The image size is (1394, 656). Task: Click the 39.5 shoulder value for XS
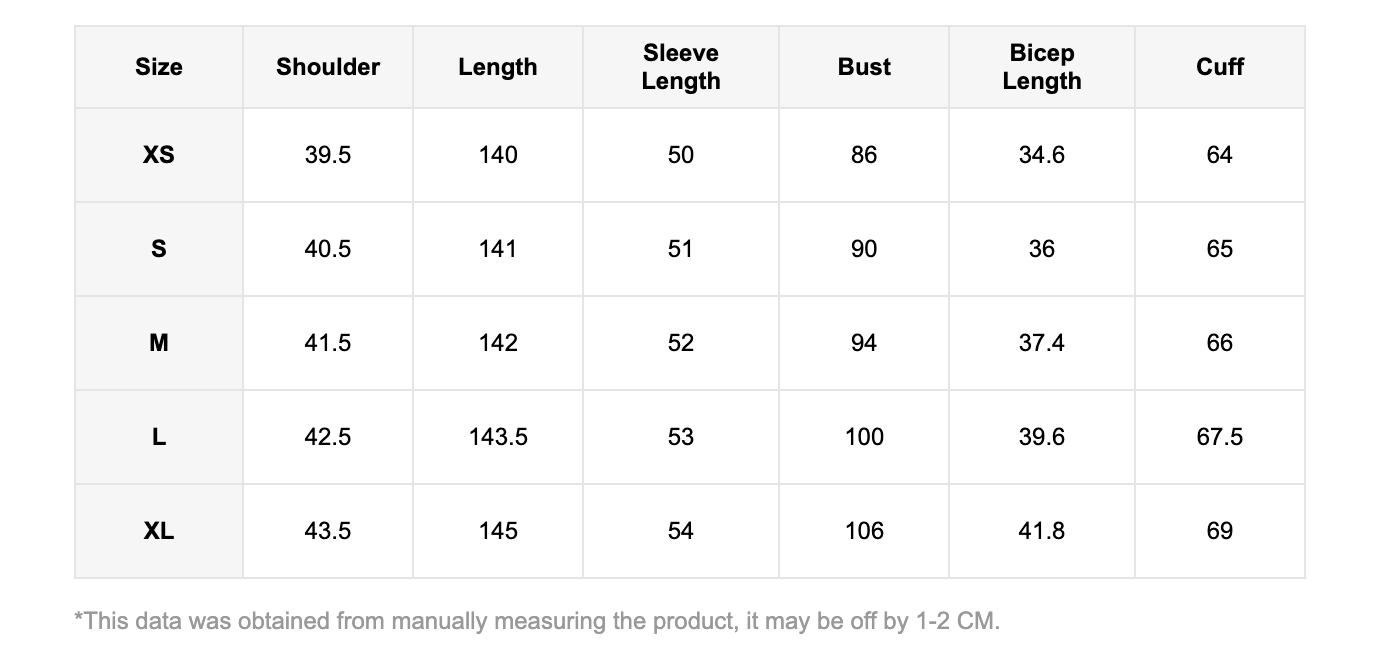tap(328, 155)
